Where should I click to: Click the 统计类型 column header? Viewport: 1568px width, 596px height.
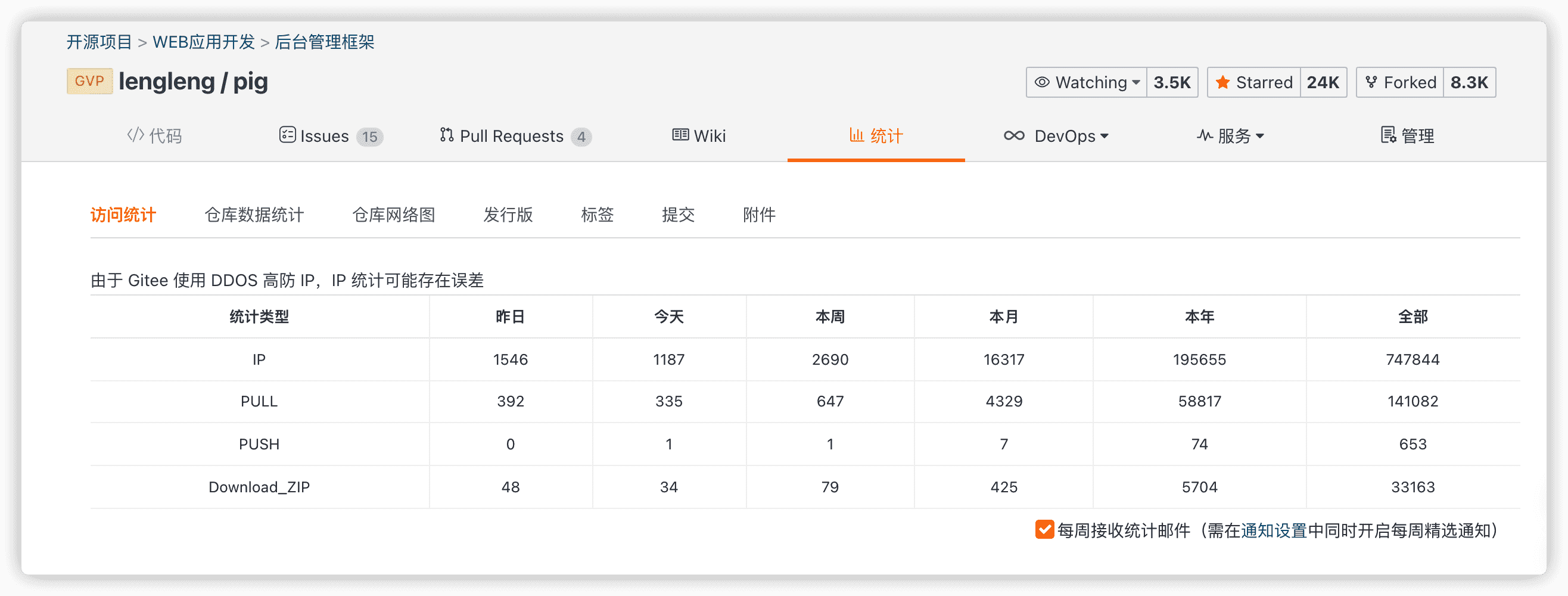pos(259,316)
